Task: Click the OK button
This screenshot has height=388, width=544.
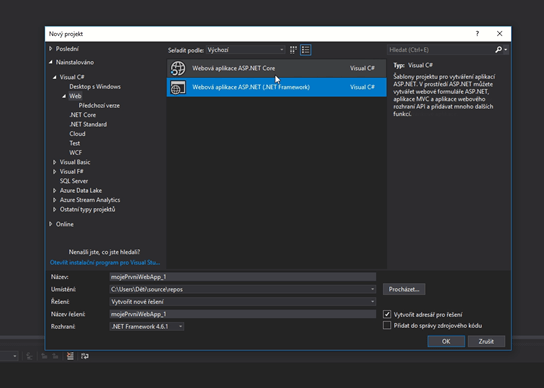Action: pos(446,341)
